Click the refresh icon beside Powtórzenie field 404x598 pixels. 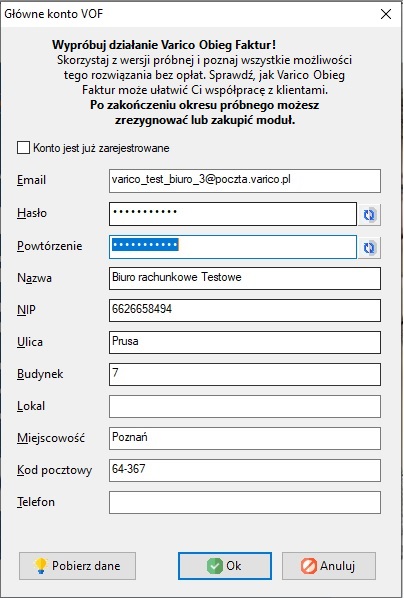pos(369,248)
